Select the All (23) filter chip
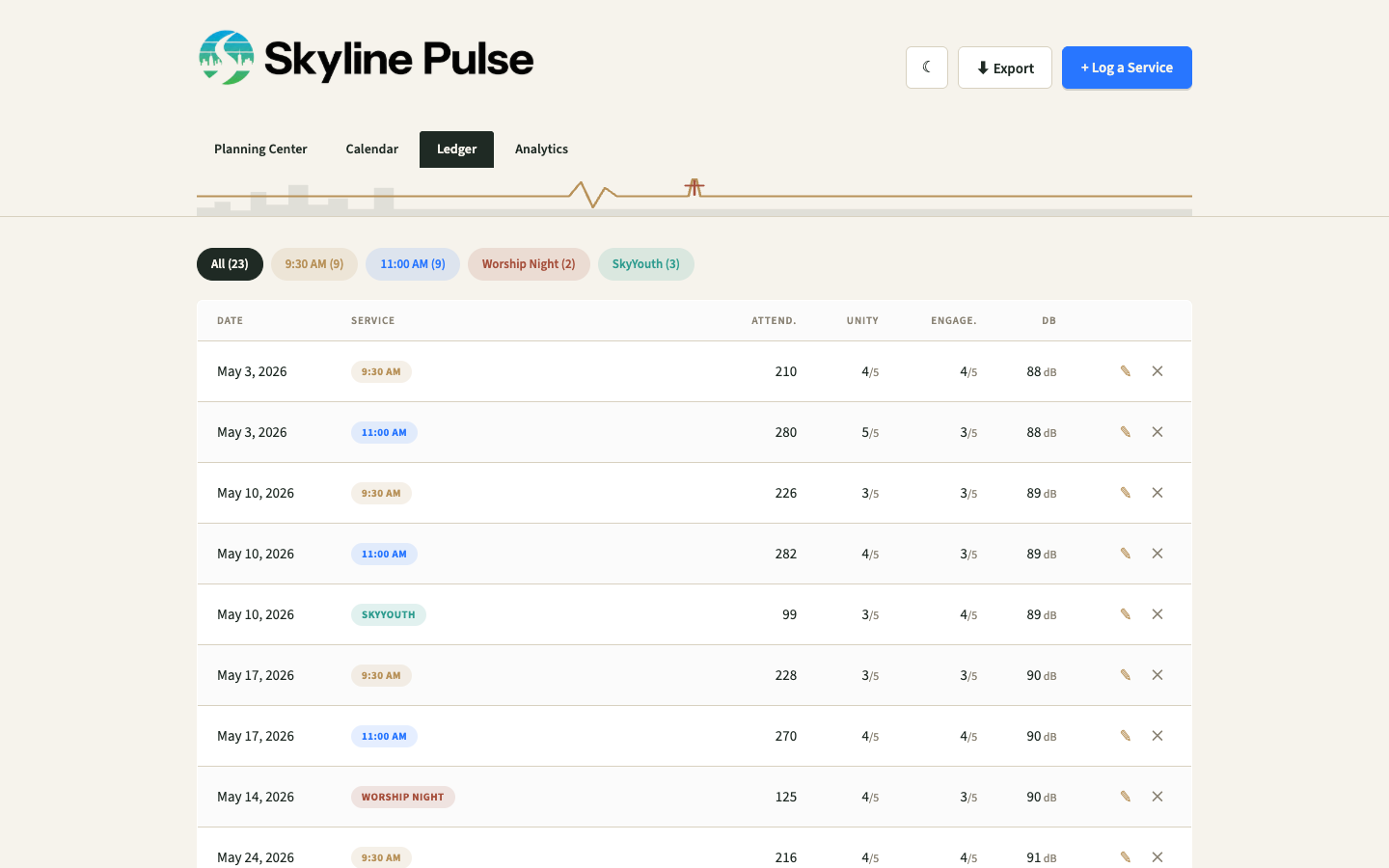Viewport: 1389px width, 868px height. pyautogui.click(x=230, y=264)
